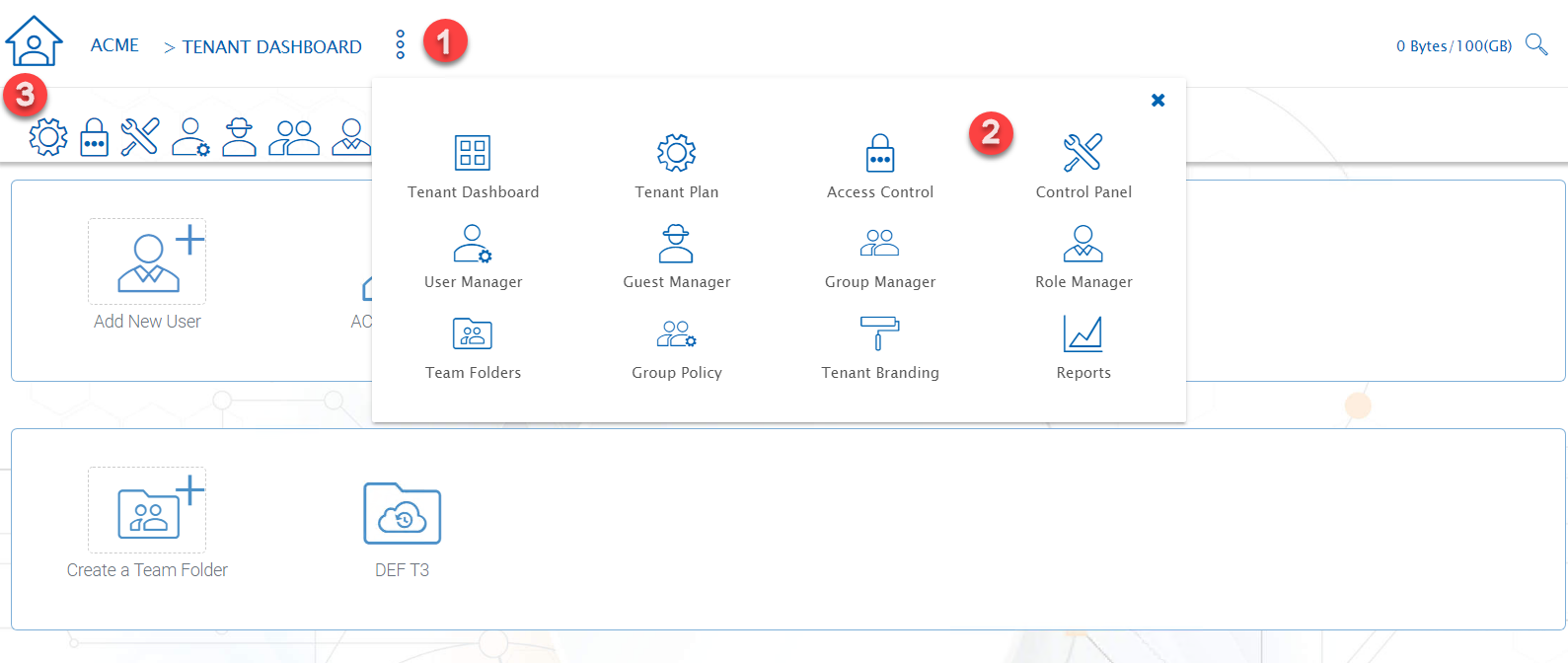Open Control Panel tools icon in toolbar

(x=140, y=137)
